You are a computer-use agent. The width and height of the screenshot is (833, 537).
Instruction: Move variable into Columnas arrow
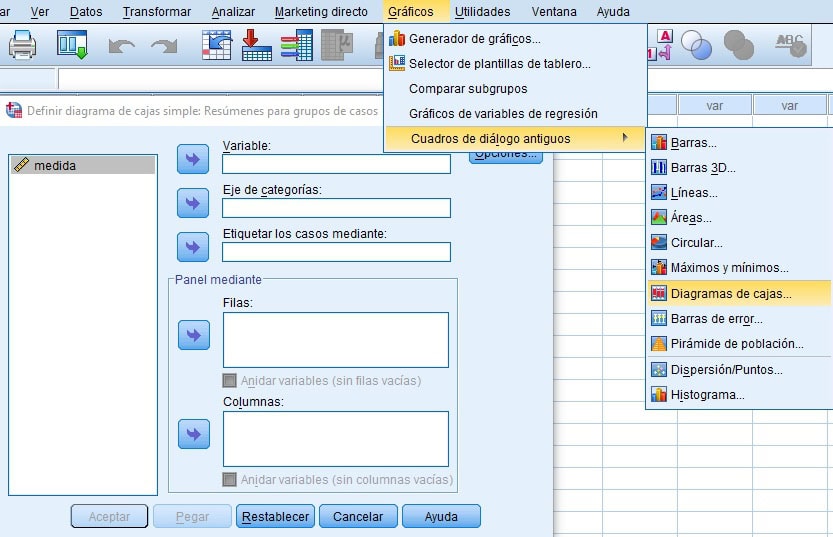(x=194, y=434)
